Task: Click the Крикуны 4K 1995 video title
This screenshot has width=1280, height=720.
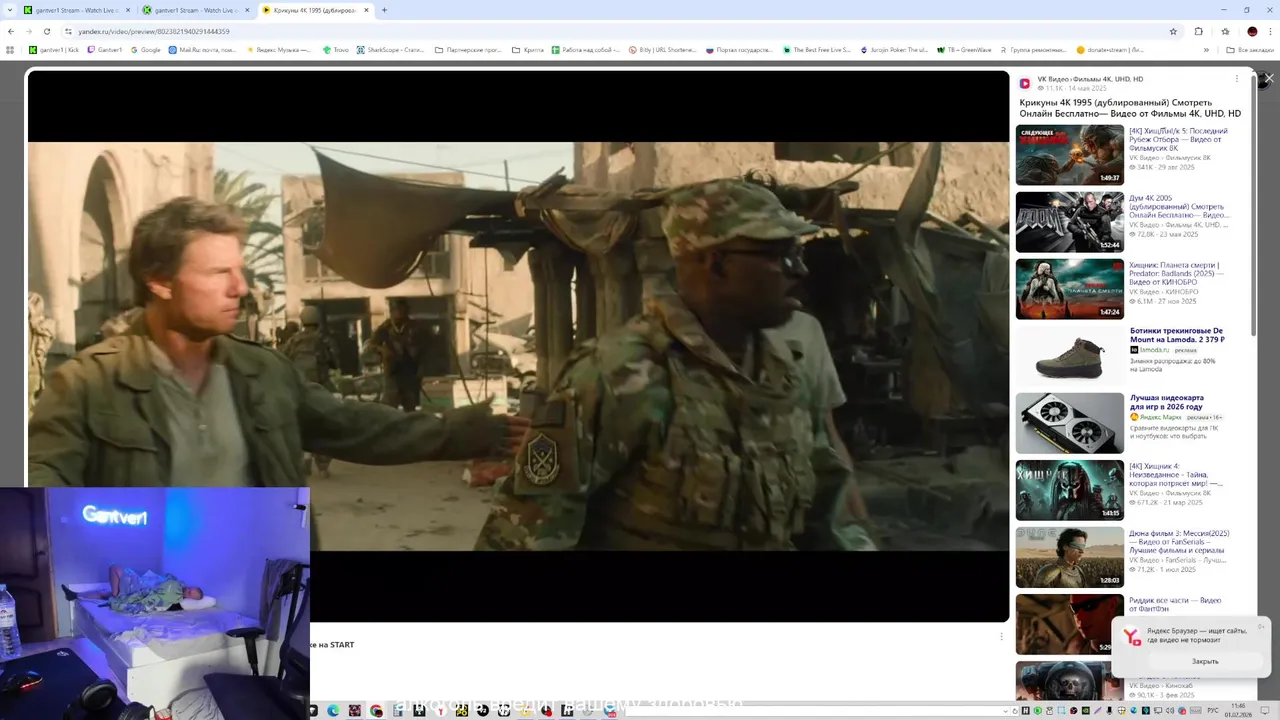Action: pos(1130,108)
